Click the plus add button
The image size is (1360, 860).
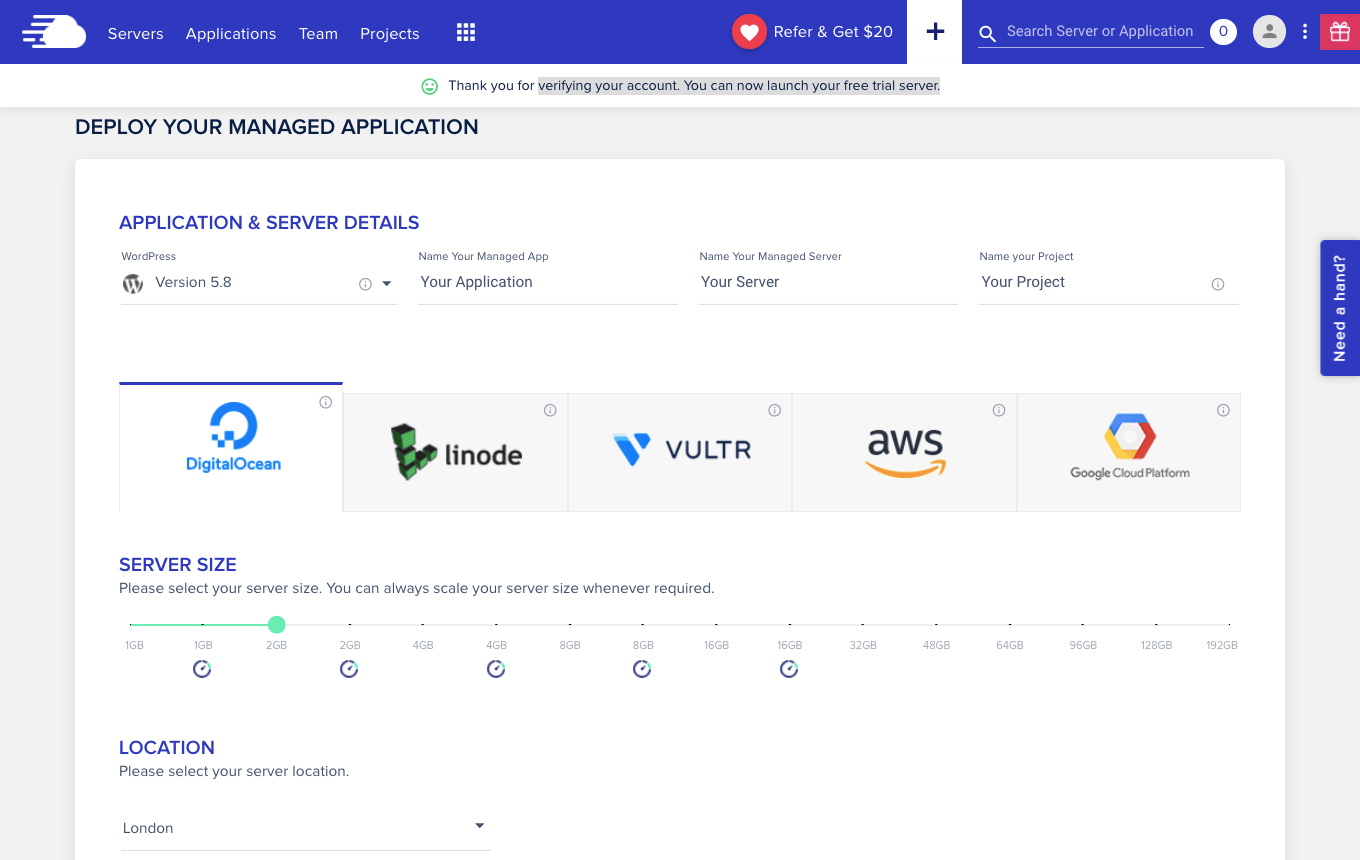coord(935,32)
